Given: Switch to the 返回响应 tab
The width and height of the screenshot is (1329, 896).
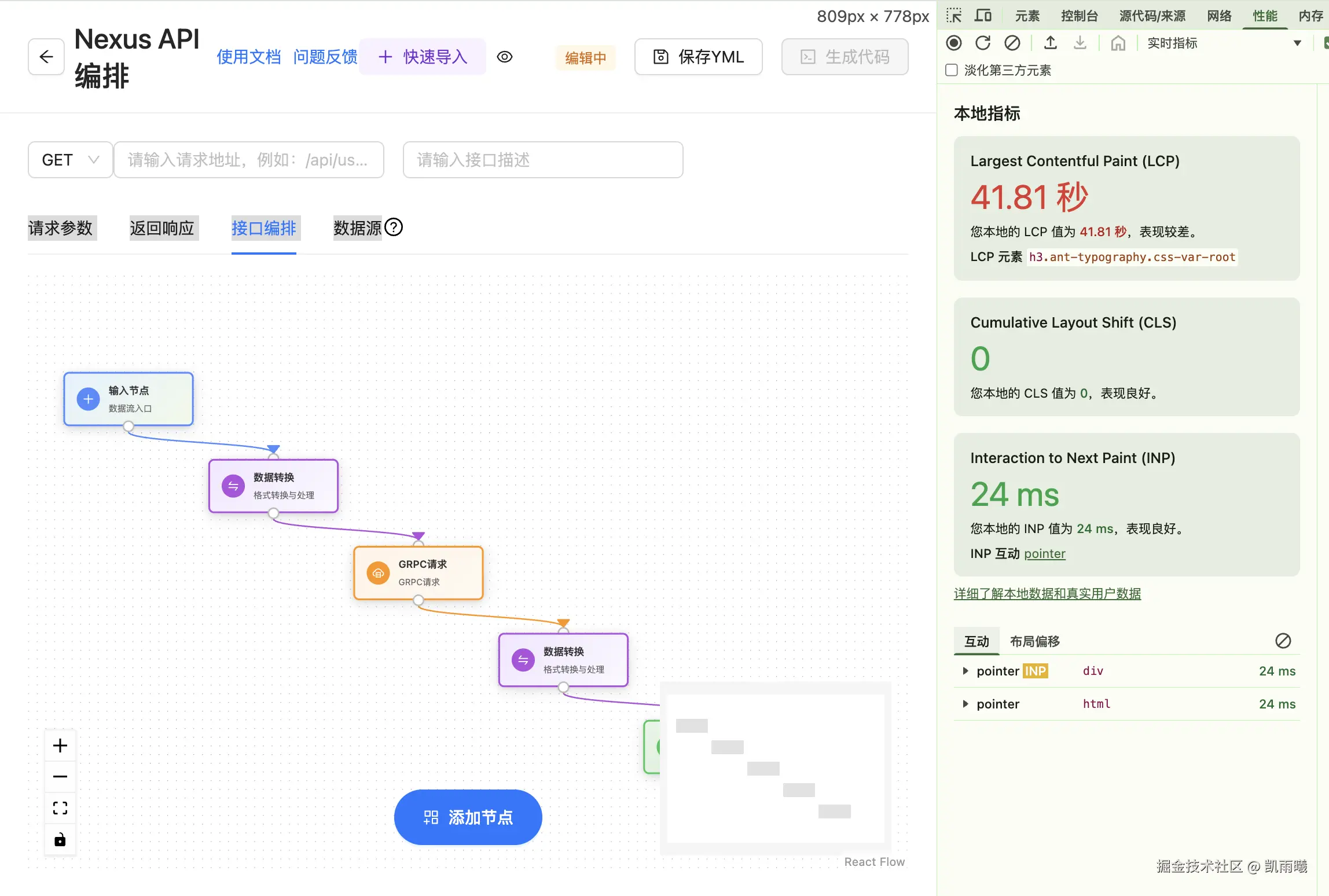Looking at the screenshot, I should tap(162, 228).
